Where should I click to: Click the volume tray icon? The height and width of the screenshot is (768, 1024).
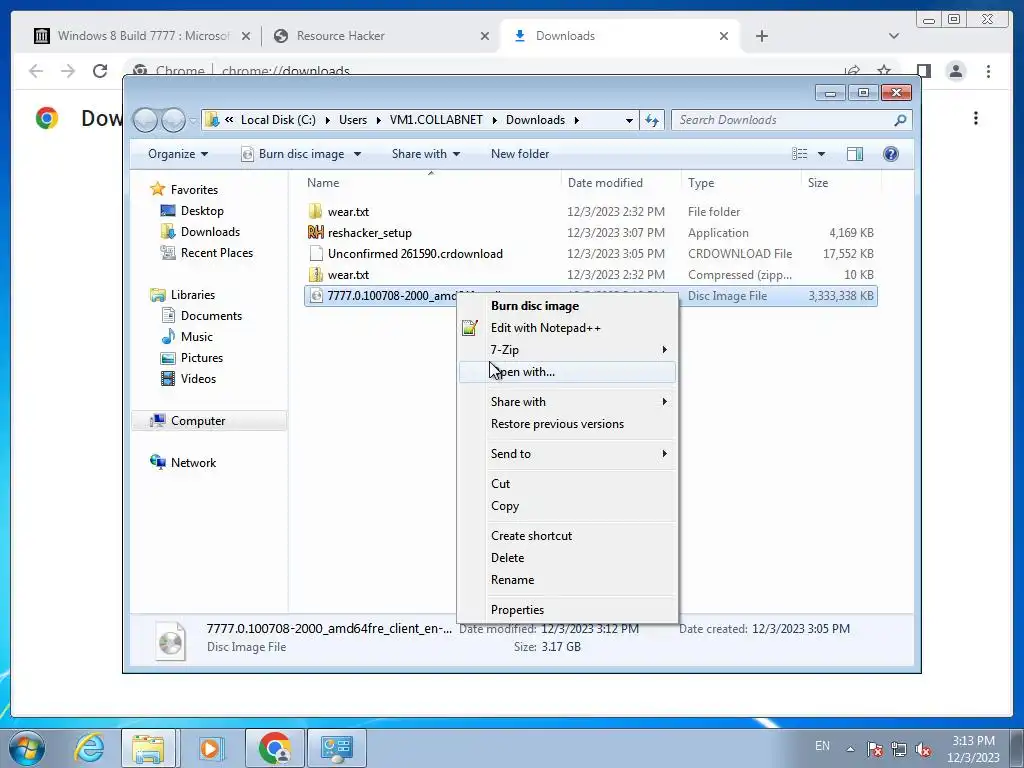pyautogui.click(x=923, y=749)
